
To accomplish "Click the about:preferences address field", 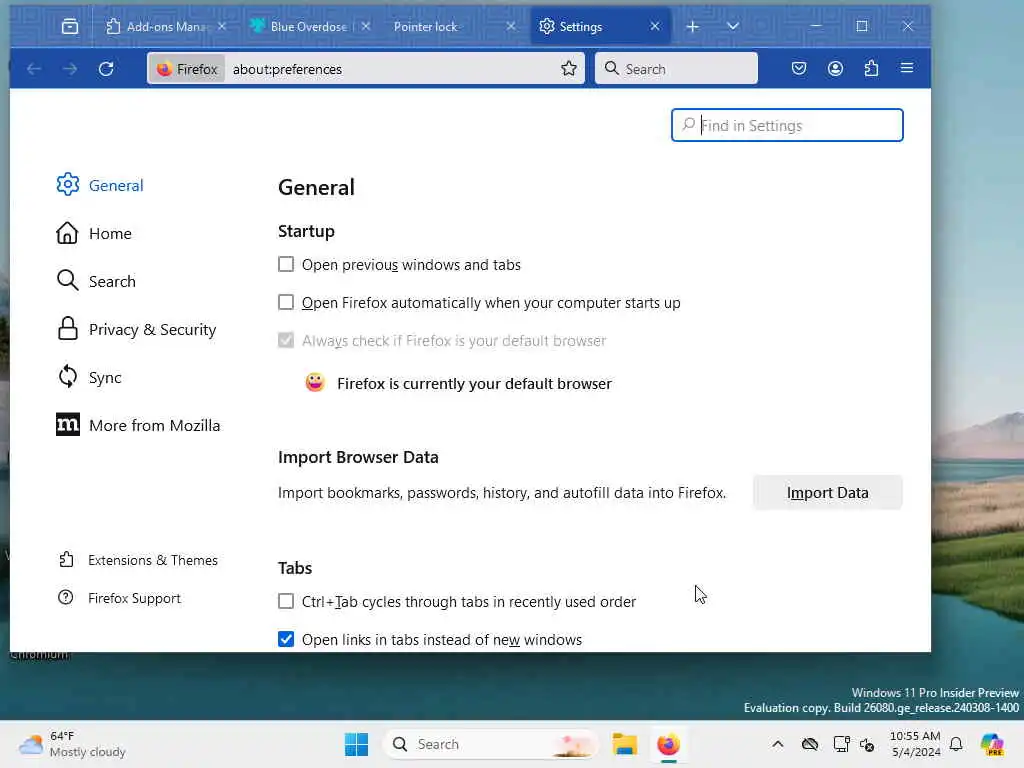I will click(392, 69).
